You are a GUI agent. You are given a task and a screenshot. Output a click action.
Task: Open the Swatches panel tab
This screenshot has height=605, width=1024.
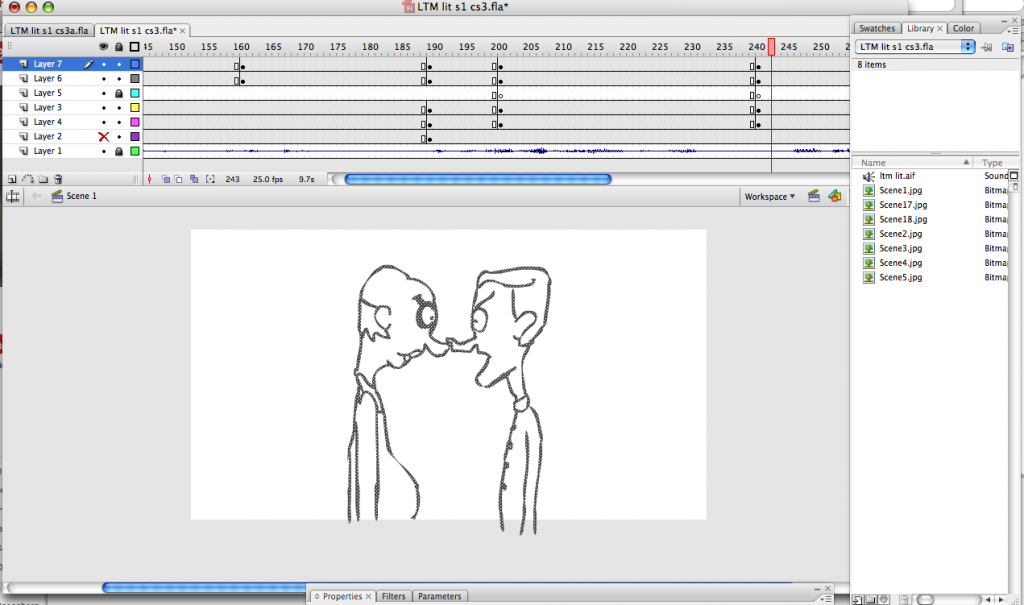877,29
